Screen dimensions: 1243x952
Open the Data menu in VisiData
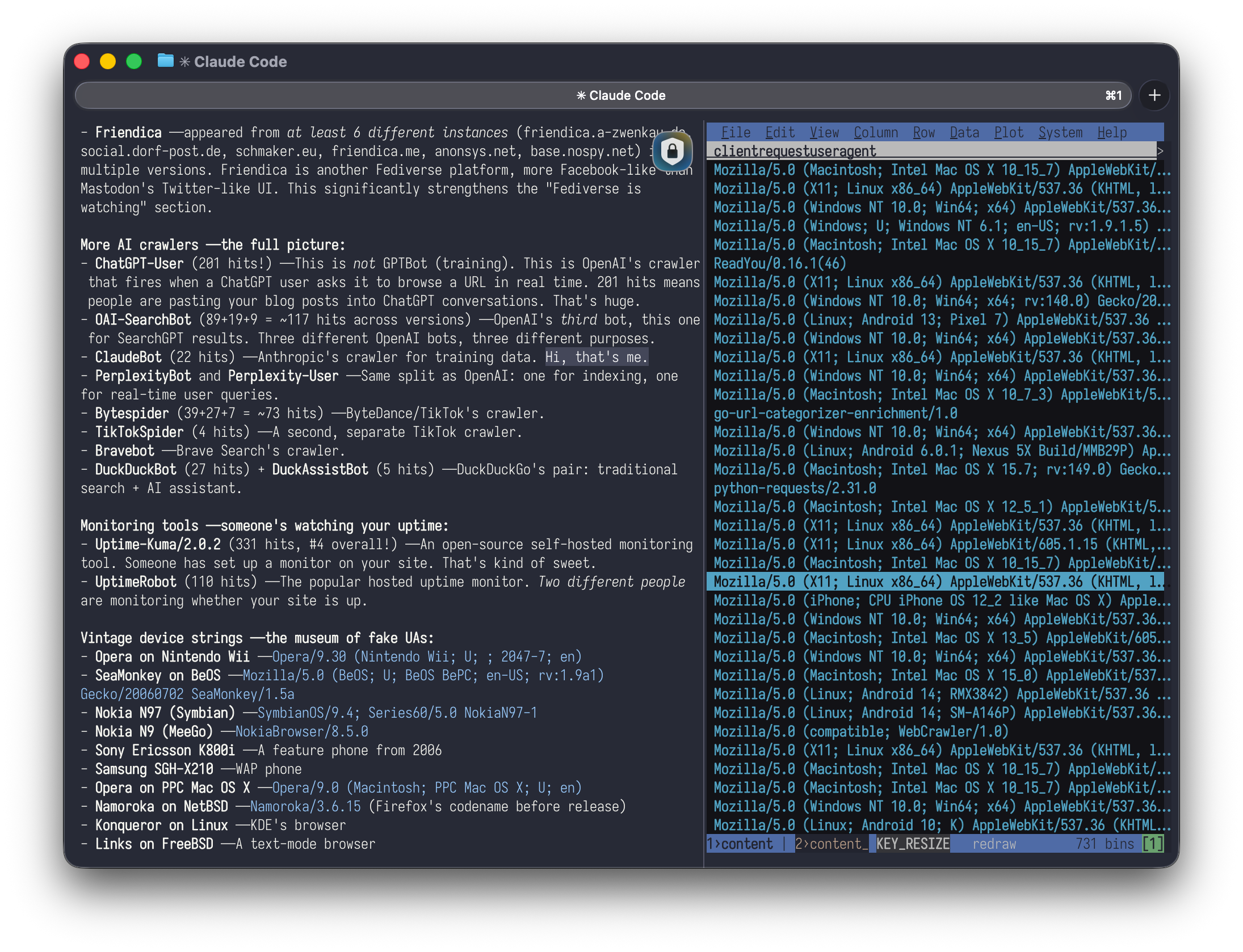(964, 132)
